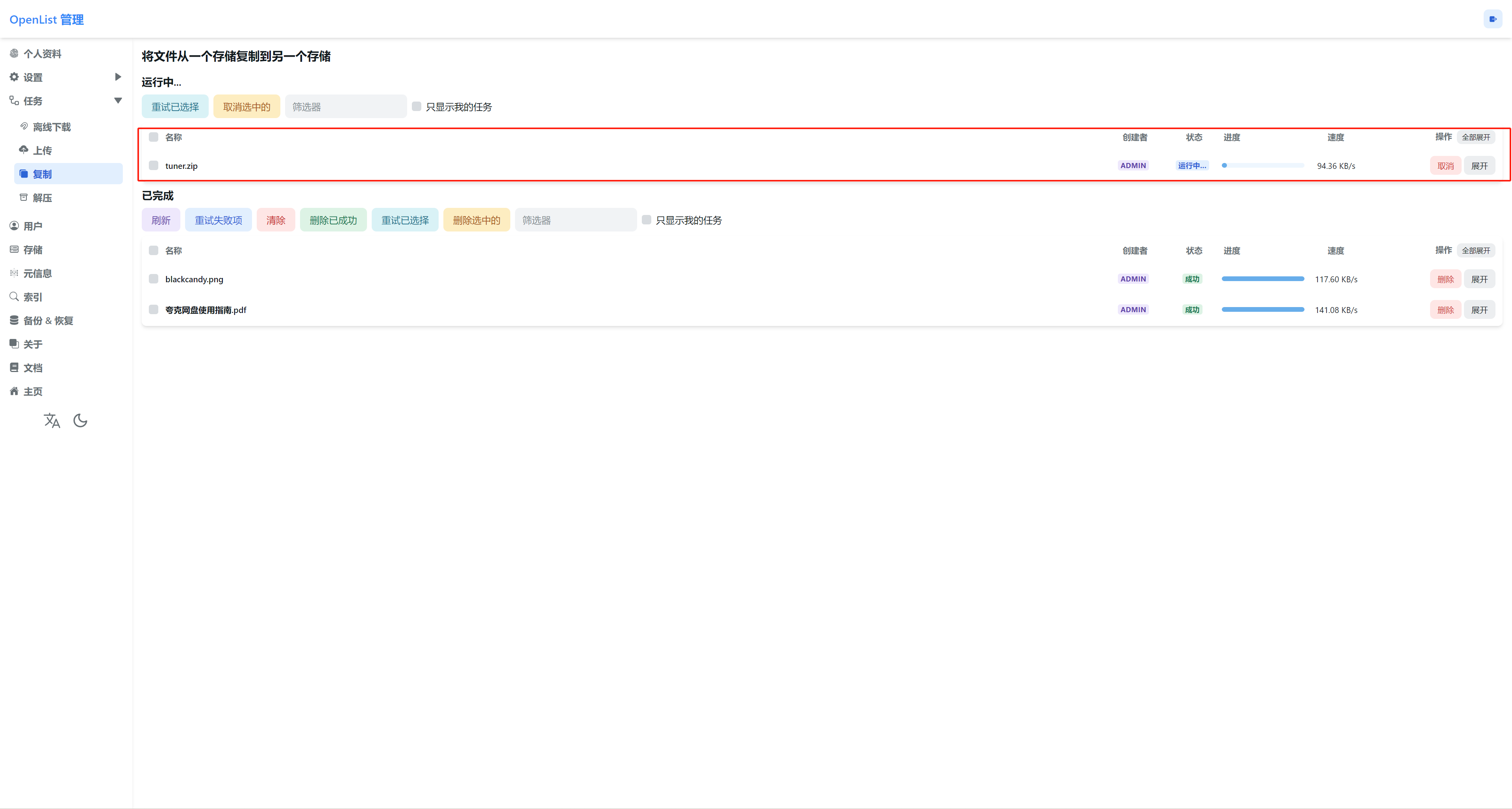The image size is (1512, 809).
Task: Click the logout icon at top right
Action: [x=1493, y=19]
